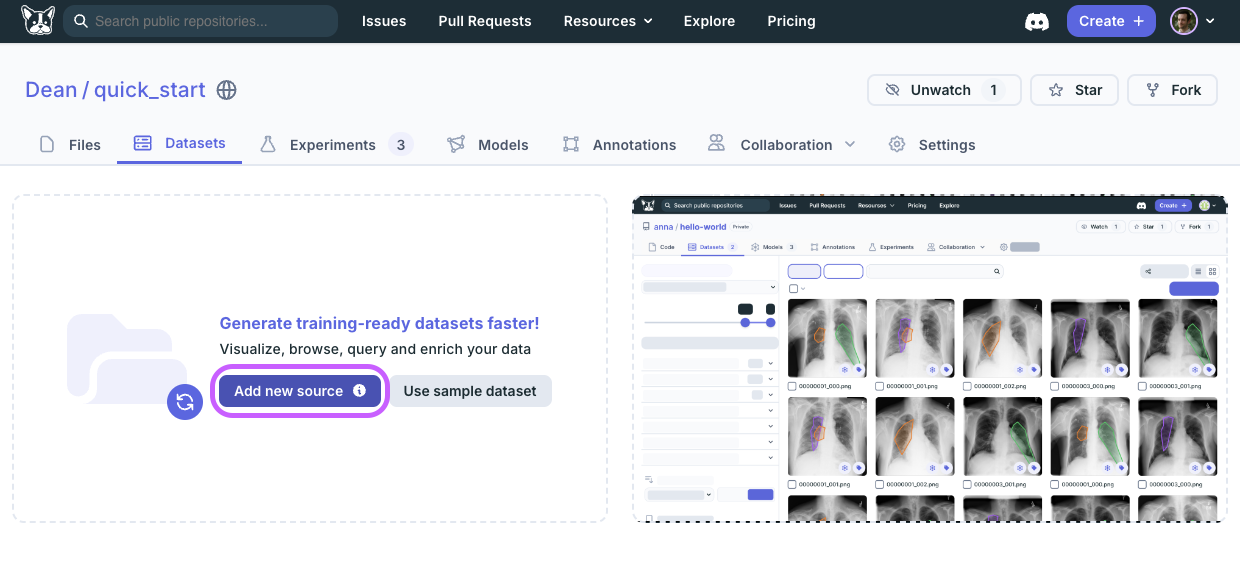Open the Collaboration dropdown
Viewport: 1240px width, 583px height.
pos(783,144)
